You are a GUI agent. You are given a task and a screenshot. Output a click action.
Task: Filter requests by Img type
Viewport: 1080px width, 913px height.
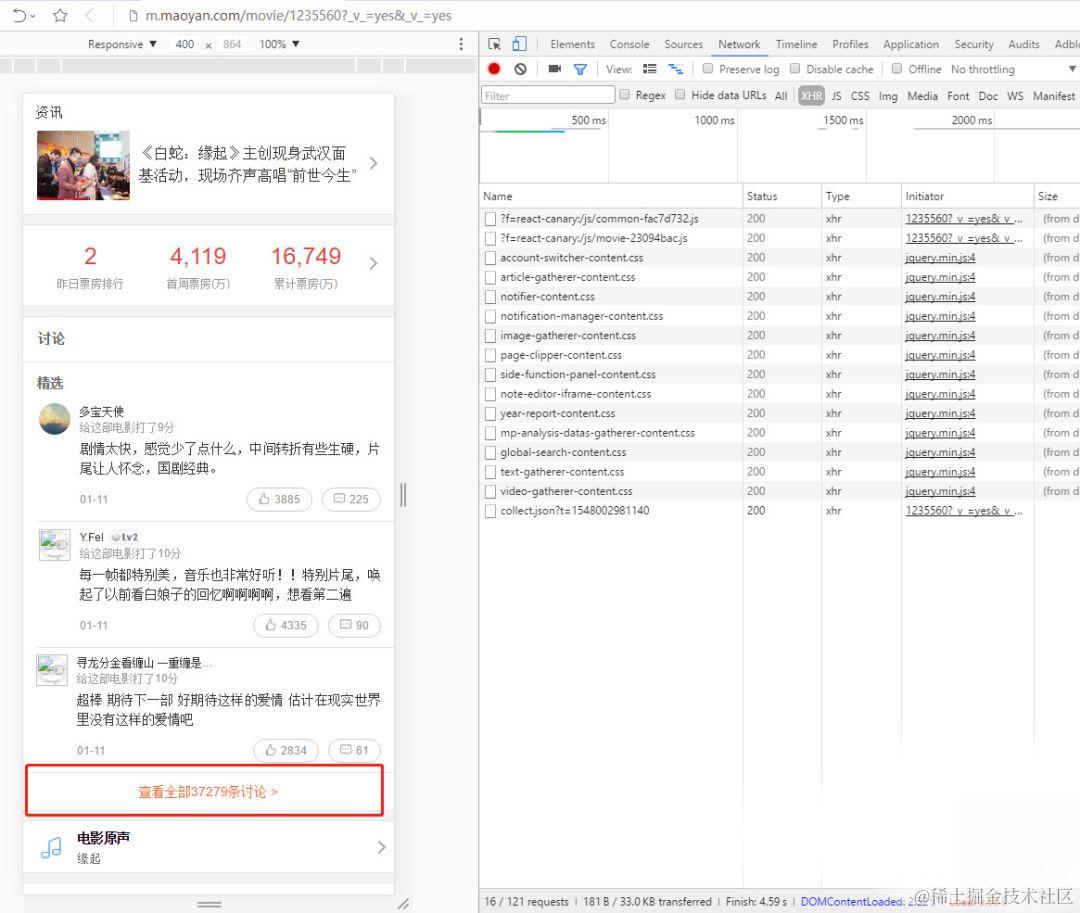888,96
